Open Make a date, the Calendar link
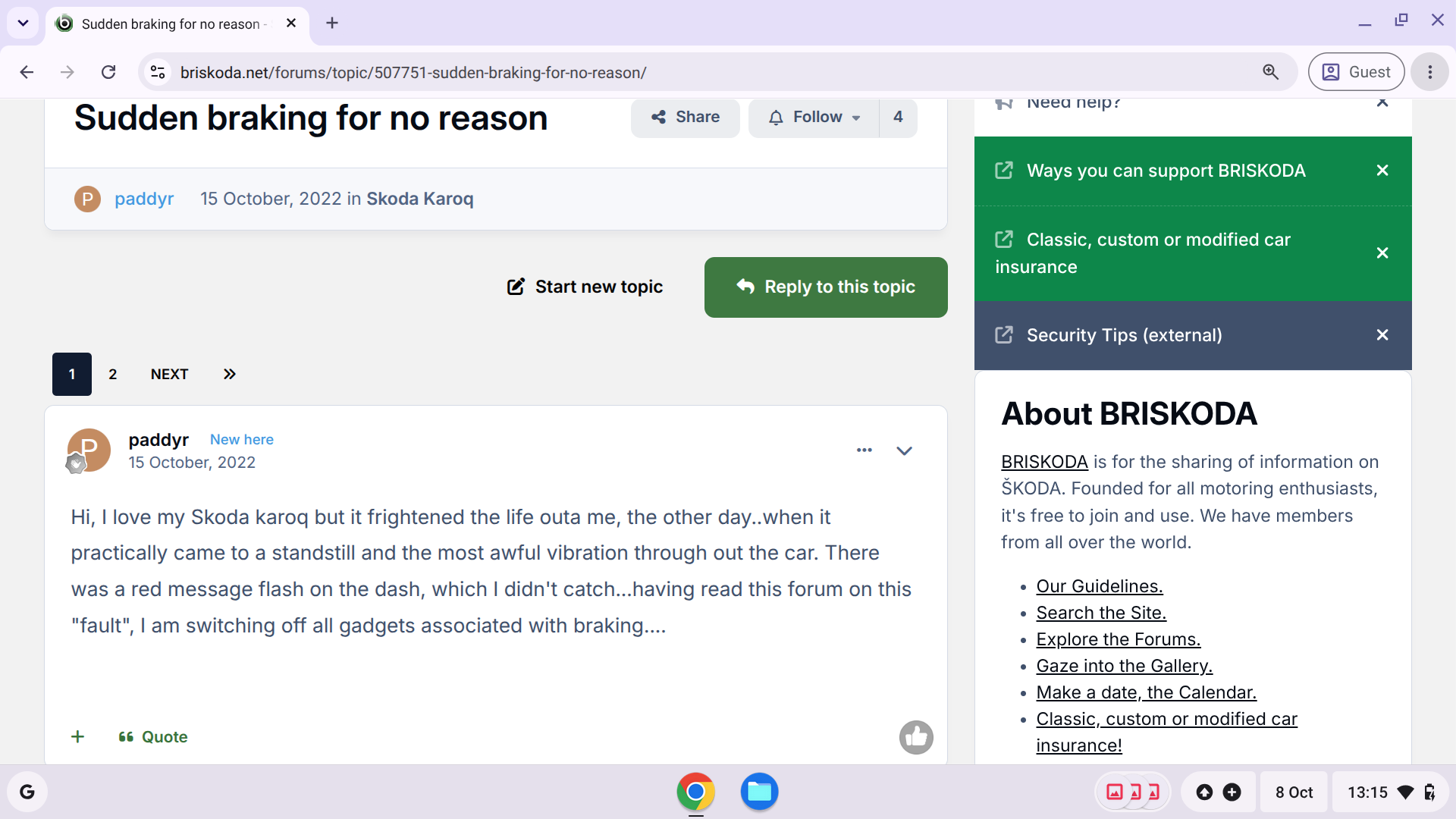 click(1147, 692)
